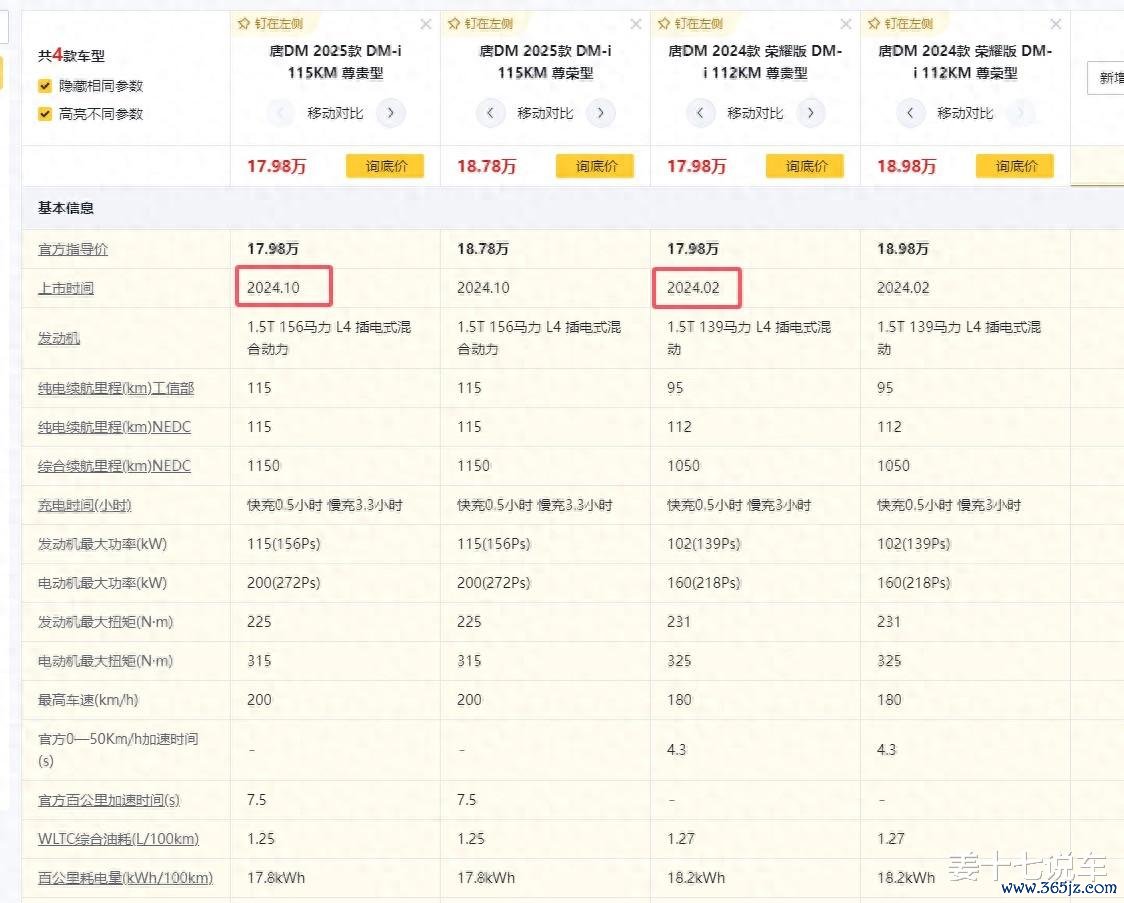
Task: Click the red 18.98万 price in header
Action: click(x=907, y=166)
